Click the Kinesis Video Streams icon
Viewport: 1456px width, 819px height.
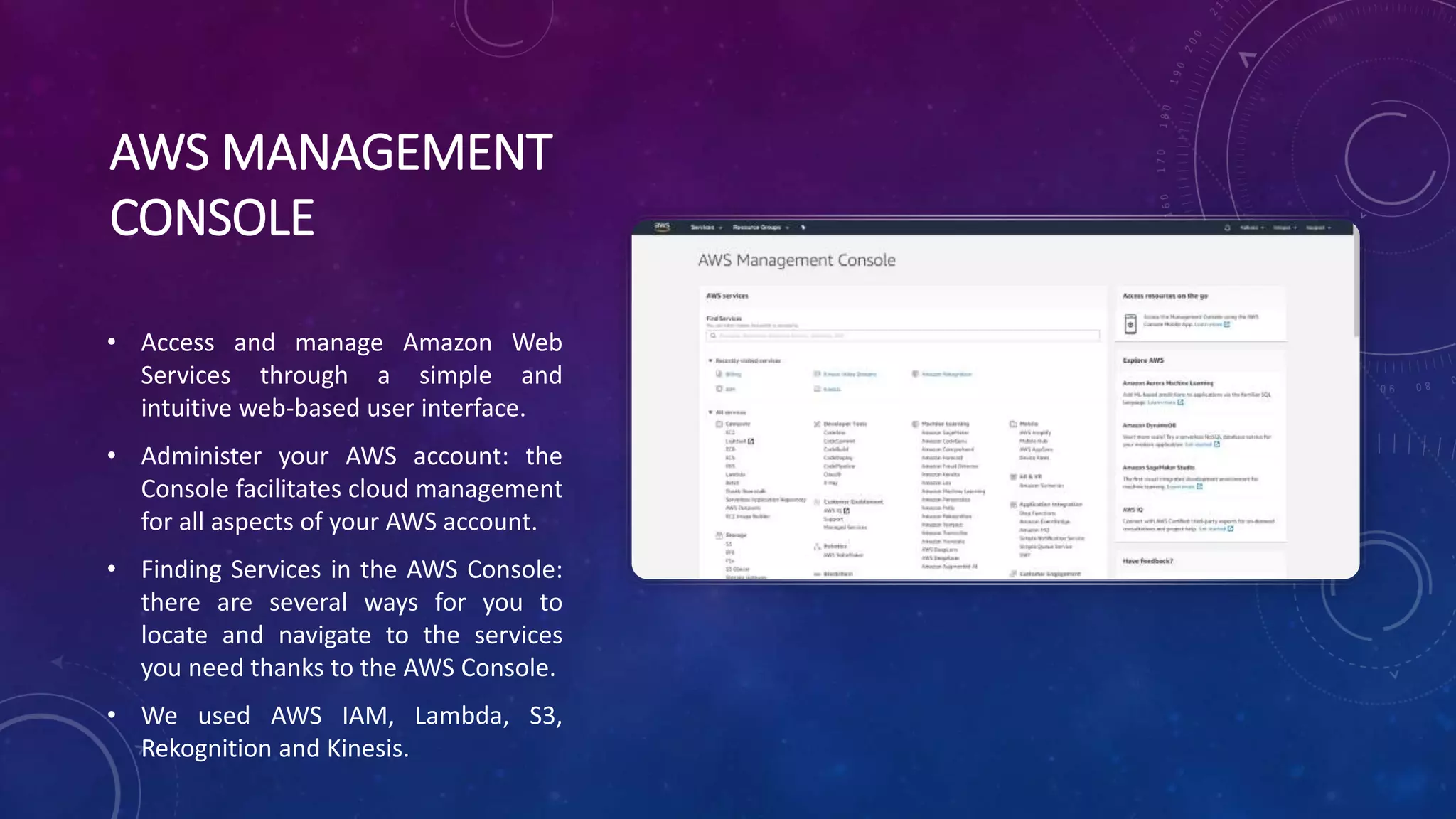point(817,374)
